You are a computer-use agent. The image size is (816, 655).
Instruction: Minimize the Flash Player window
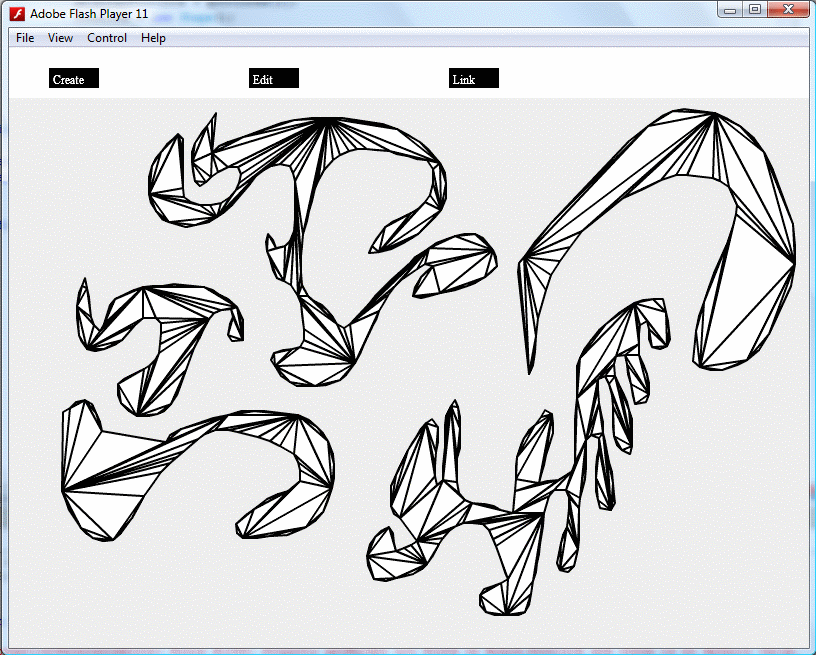[732, 10]
